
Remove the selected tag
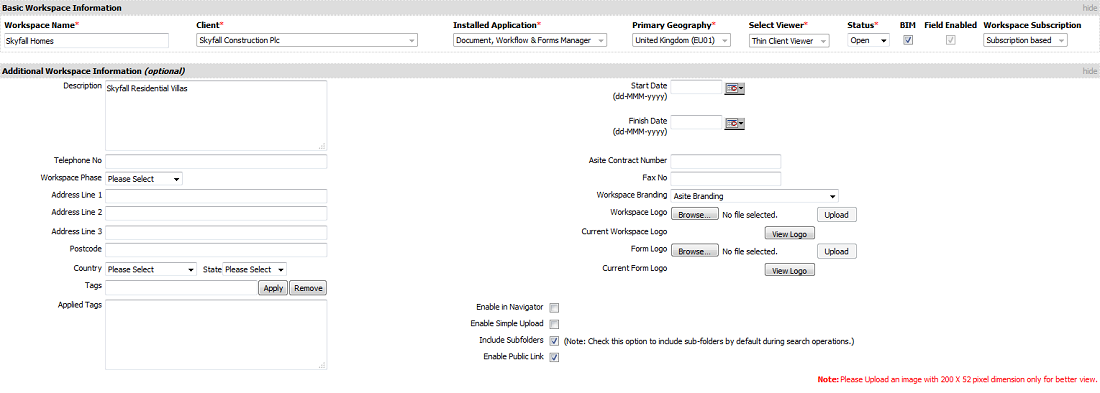click(307, 288)
